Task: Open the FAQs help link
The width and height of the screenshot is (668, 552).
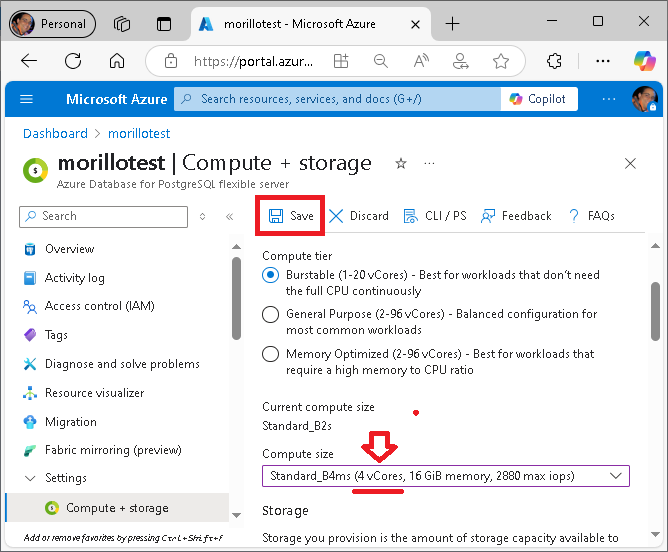Action: pyautogui.click(x=592, y=216)
